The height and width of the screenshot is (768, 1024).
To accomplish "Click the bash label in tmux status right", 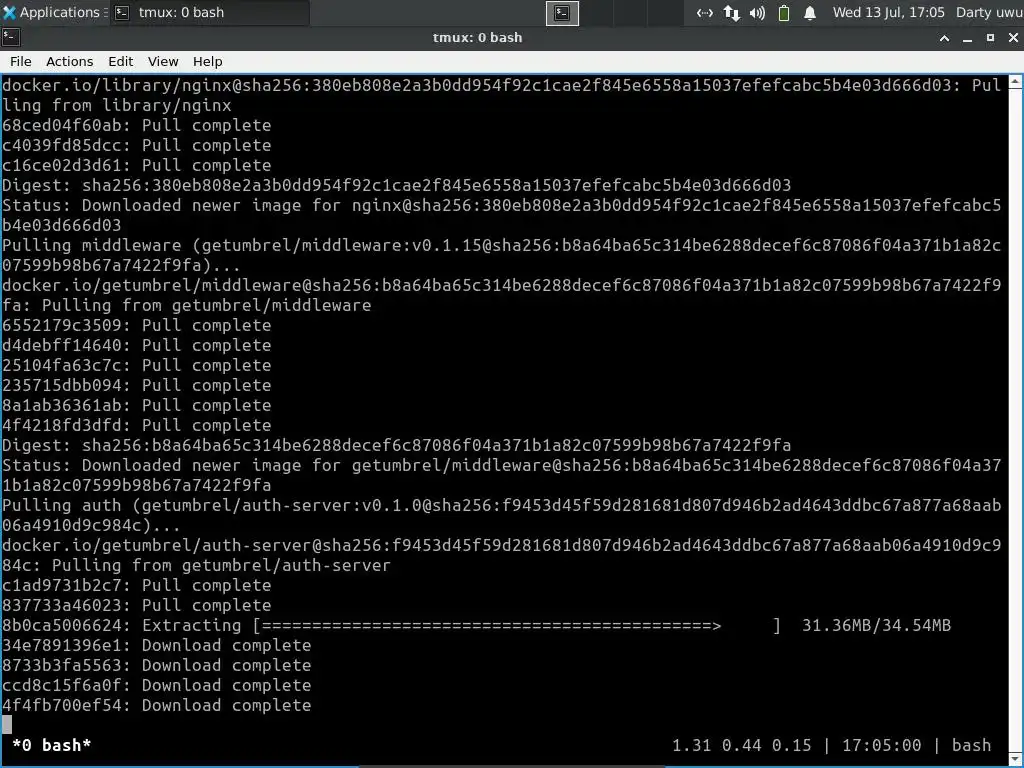I will point(971,745).
